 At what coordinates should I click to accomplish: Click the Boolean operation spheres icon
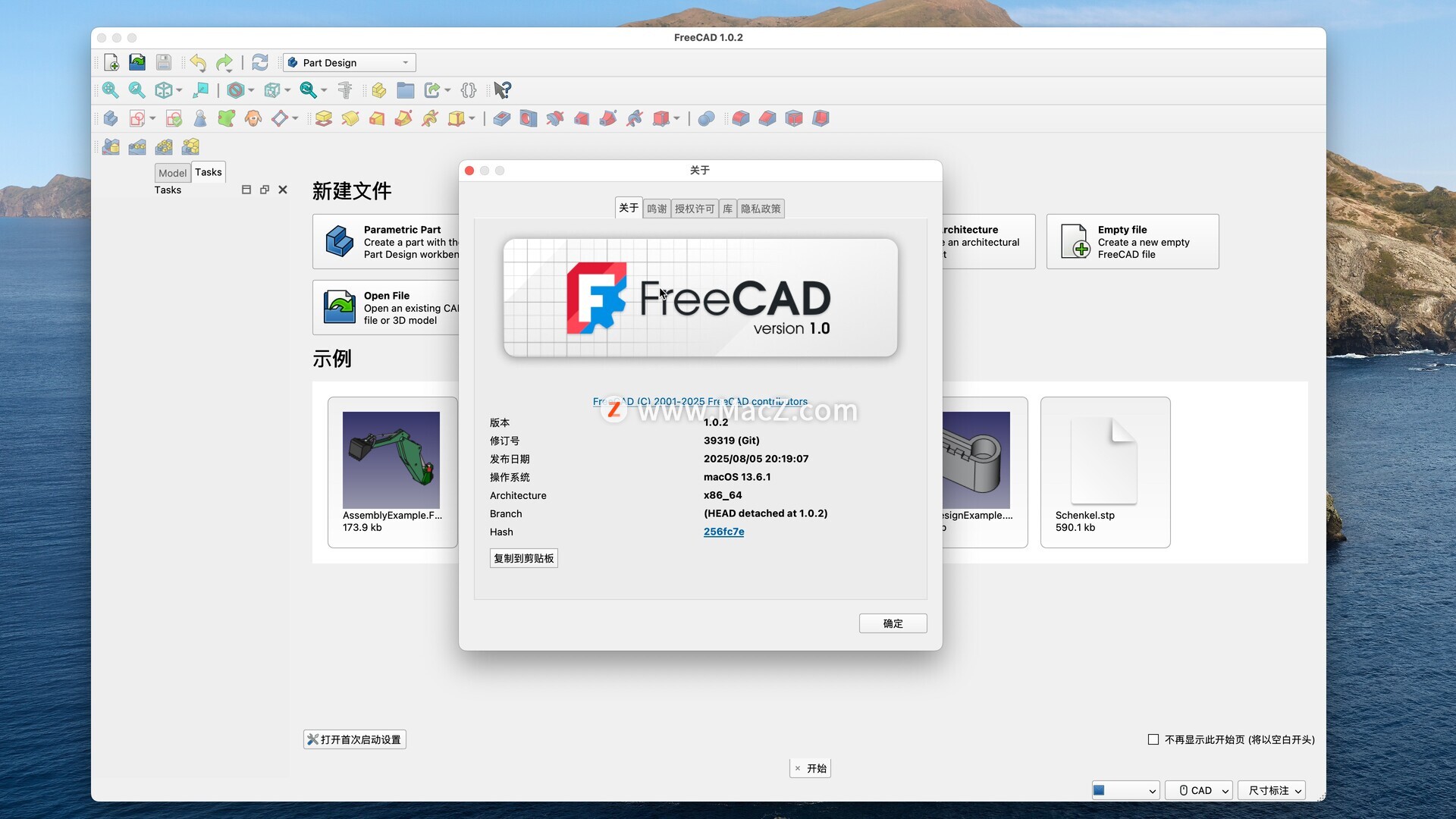706,118
